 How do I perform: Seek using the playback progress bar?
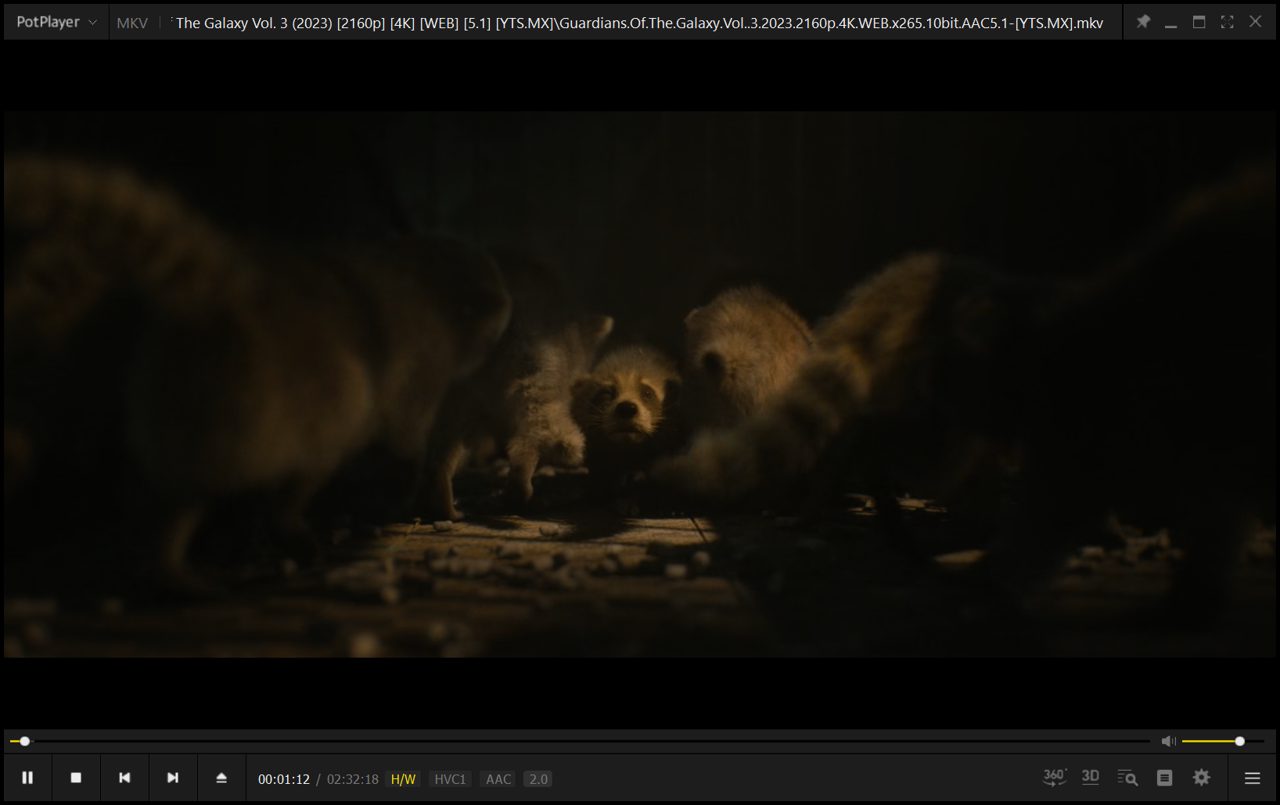[580, 741]
